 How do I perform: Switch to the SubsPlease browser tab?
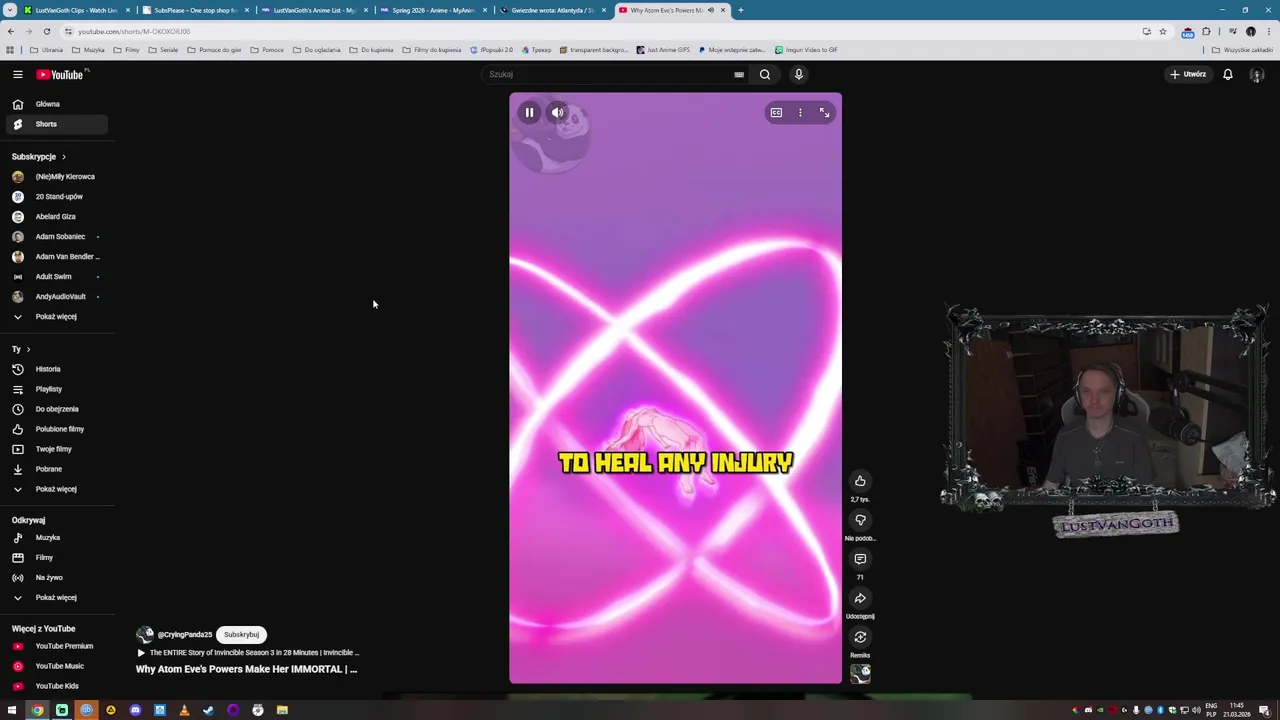195,10
